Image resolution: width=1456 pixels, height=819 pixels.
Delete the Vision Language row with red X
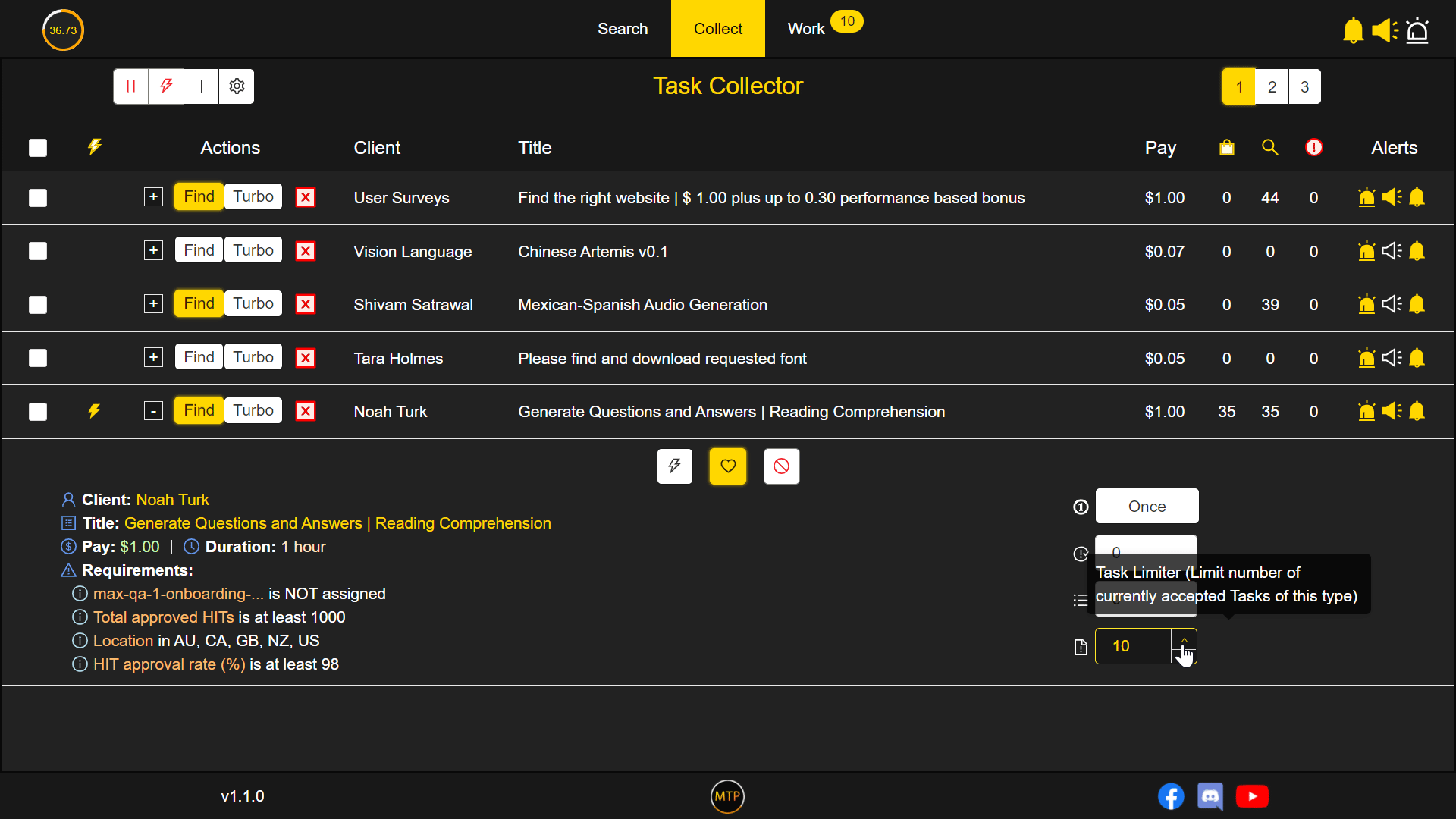(306, 251)
